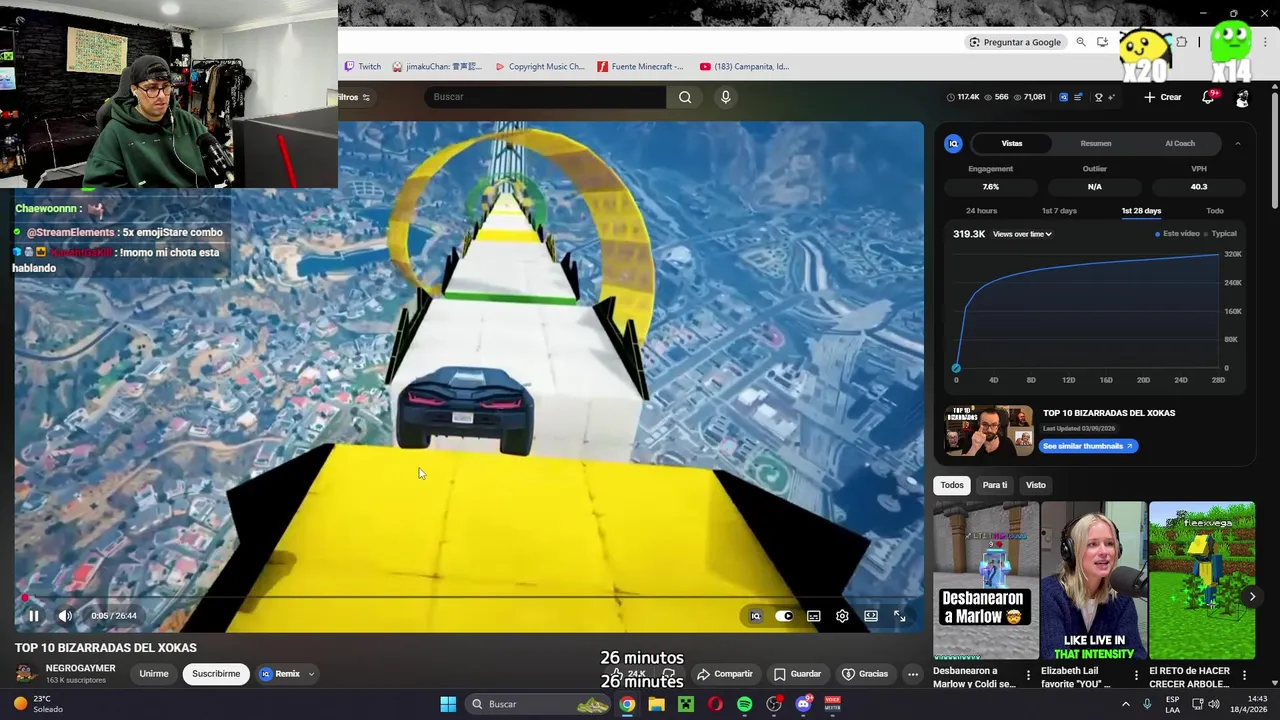Click the See similar thumbnails button
1280x720 pixels.
tap(1088, 446)
